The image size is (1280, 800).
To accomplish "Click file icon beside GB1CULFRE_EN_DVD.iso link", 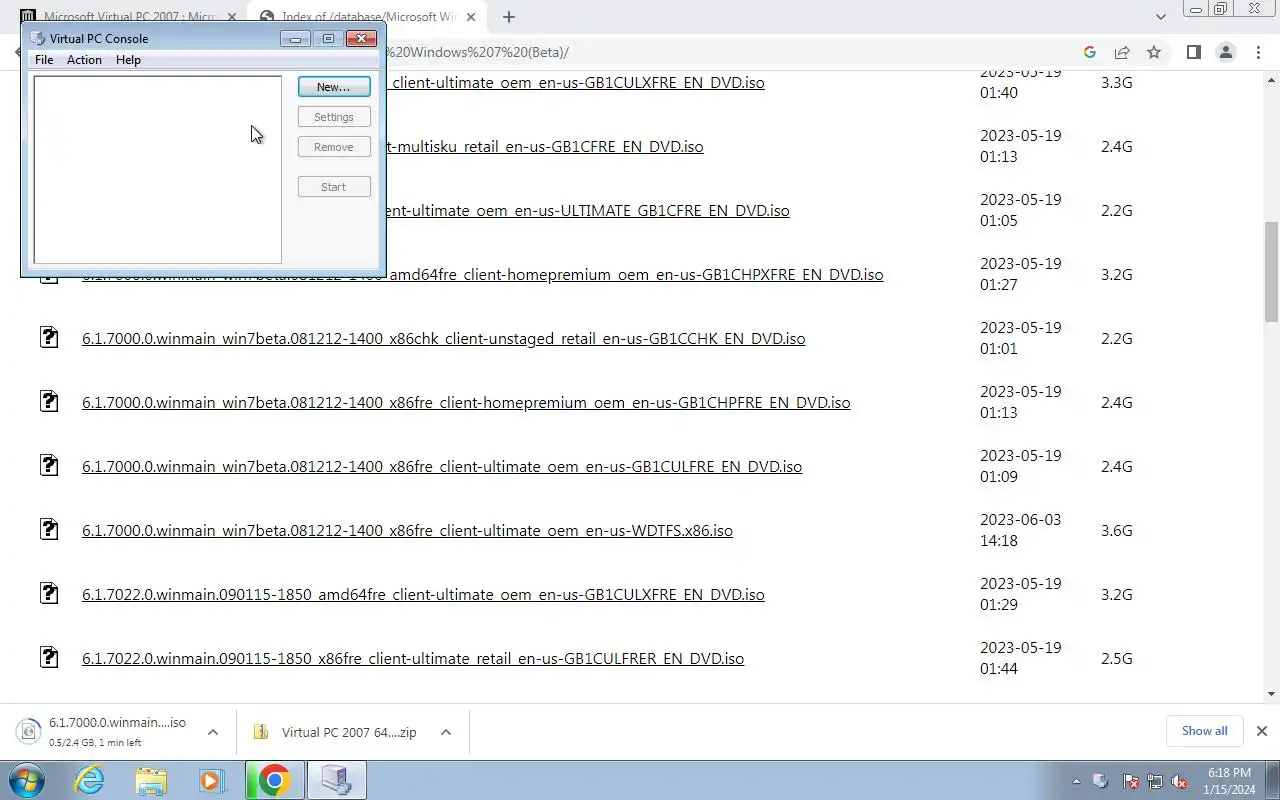I will (x=48, y=465).
